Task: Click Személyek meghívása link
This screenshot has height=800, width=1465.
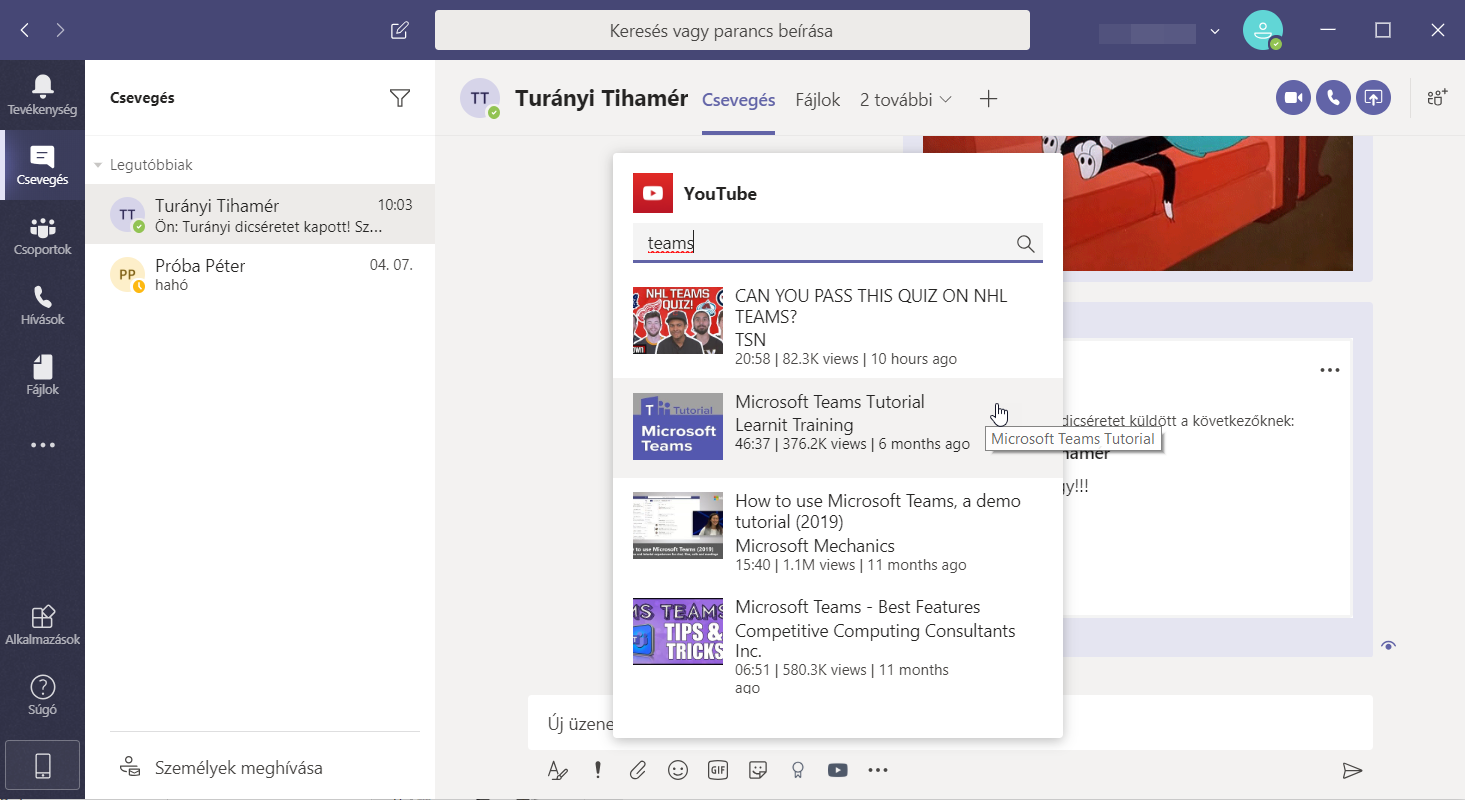Action: tap(238, 768)
